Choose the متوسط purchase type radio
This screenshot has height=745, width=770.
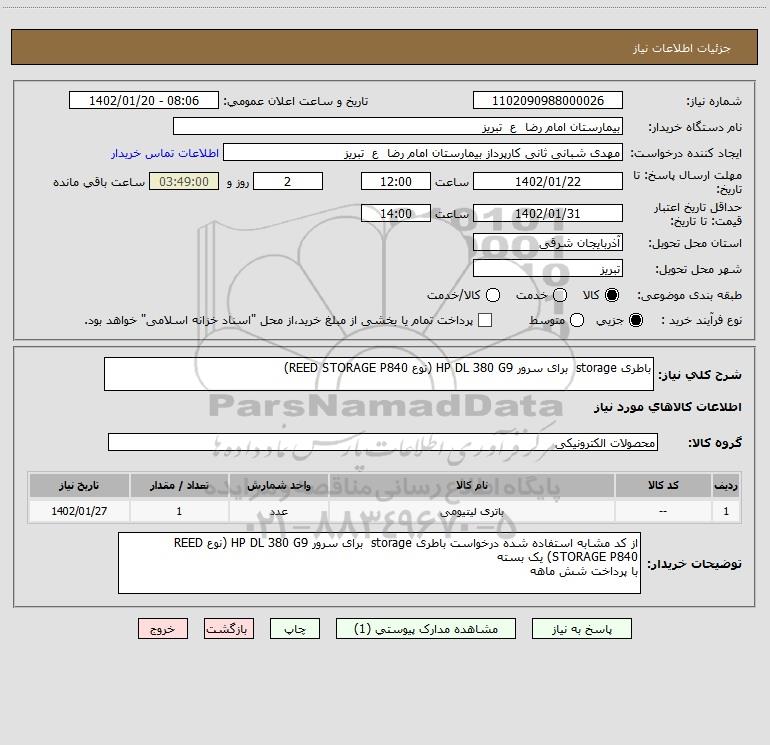[577, 320]
